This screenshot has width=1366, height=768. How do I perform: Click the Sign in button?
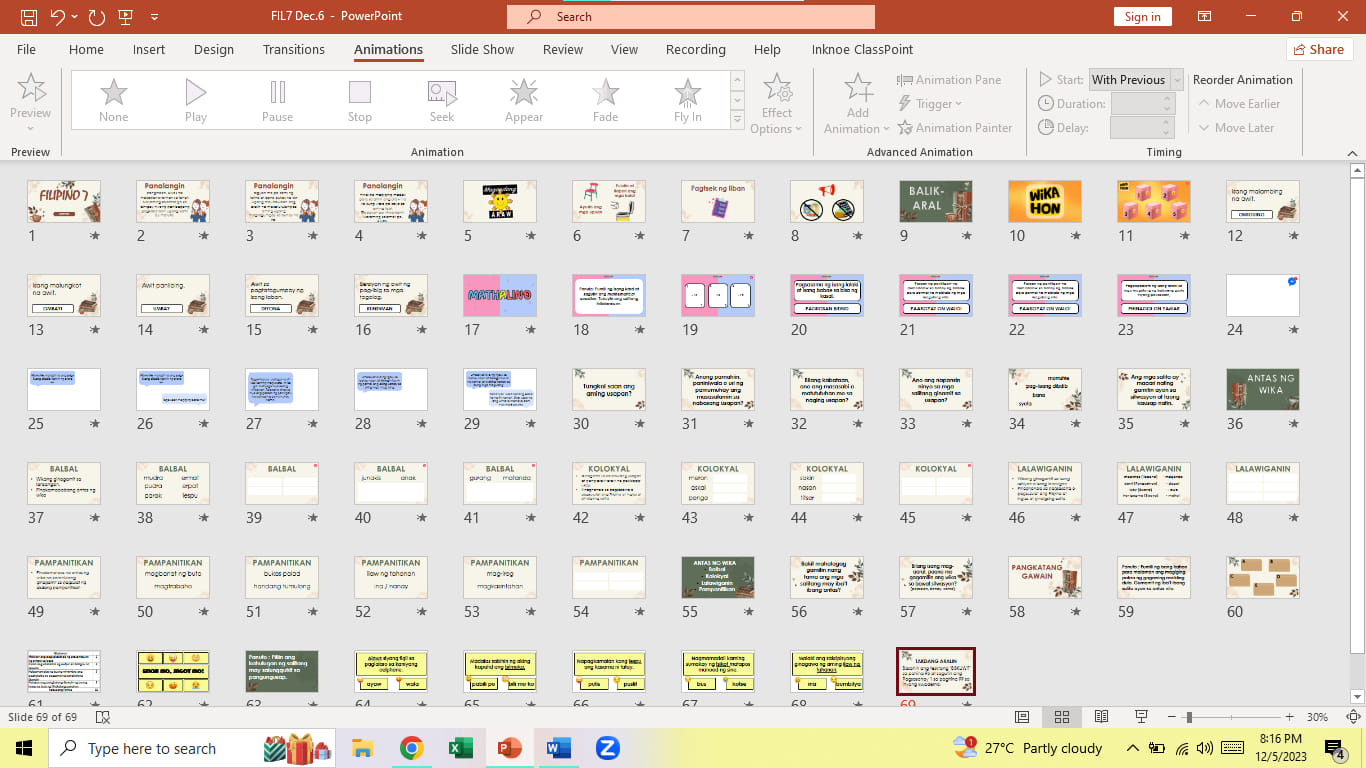tap(1142, 16)
